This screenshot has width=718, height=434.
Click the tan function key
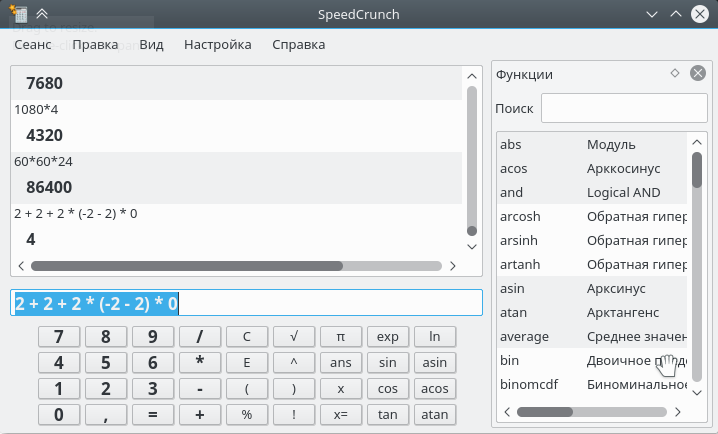coord(388,415)
